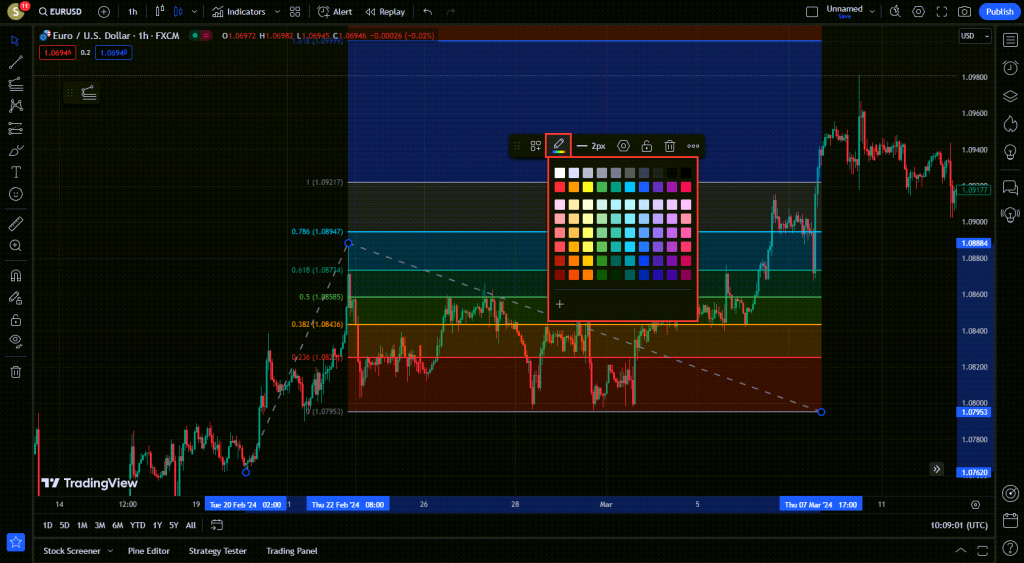Open the 1h timeframe selector
Screen dimensions: 1024x563
pos(133,12)
